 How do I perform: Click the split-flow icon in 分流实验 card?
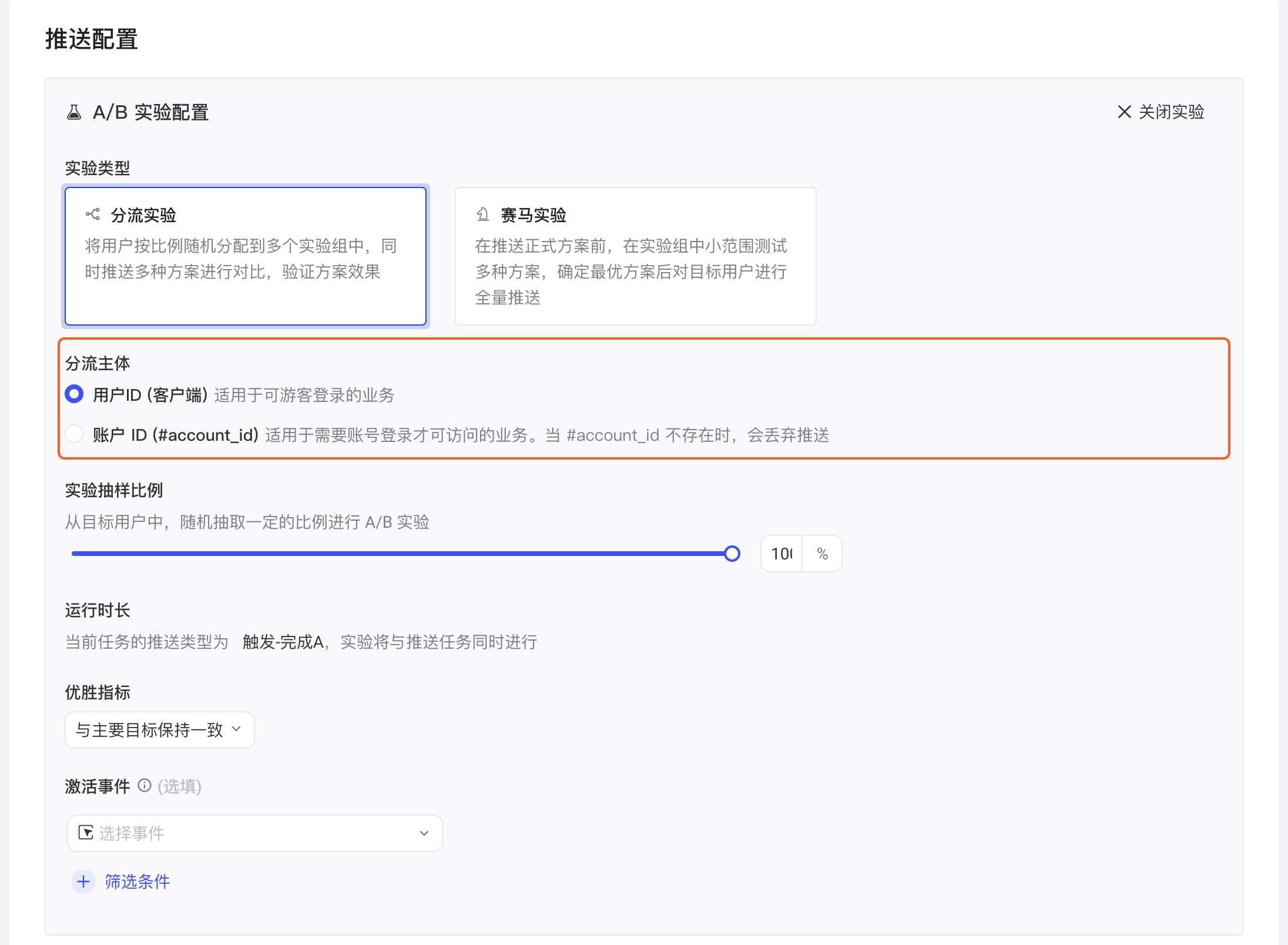tap(93, 215)
